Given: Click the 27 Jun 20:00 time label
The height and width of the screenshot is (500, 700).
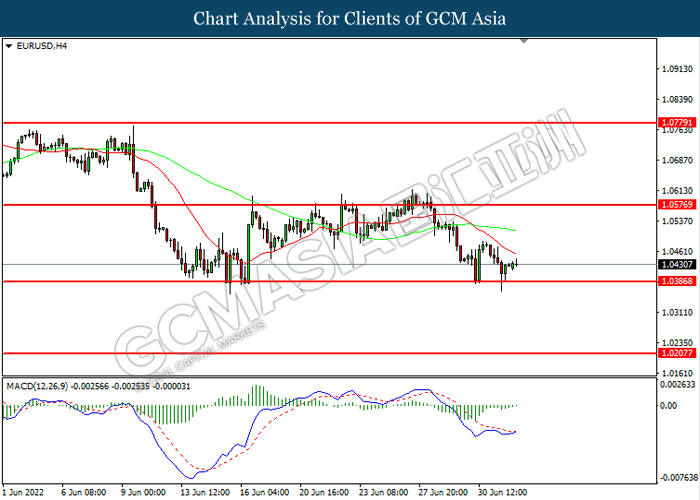Looking at the screenshot, I should click(443, 492).
